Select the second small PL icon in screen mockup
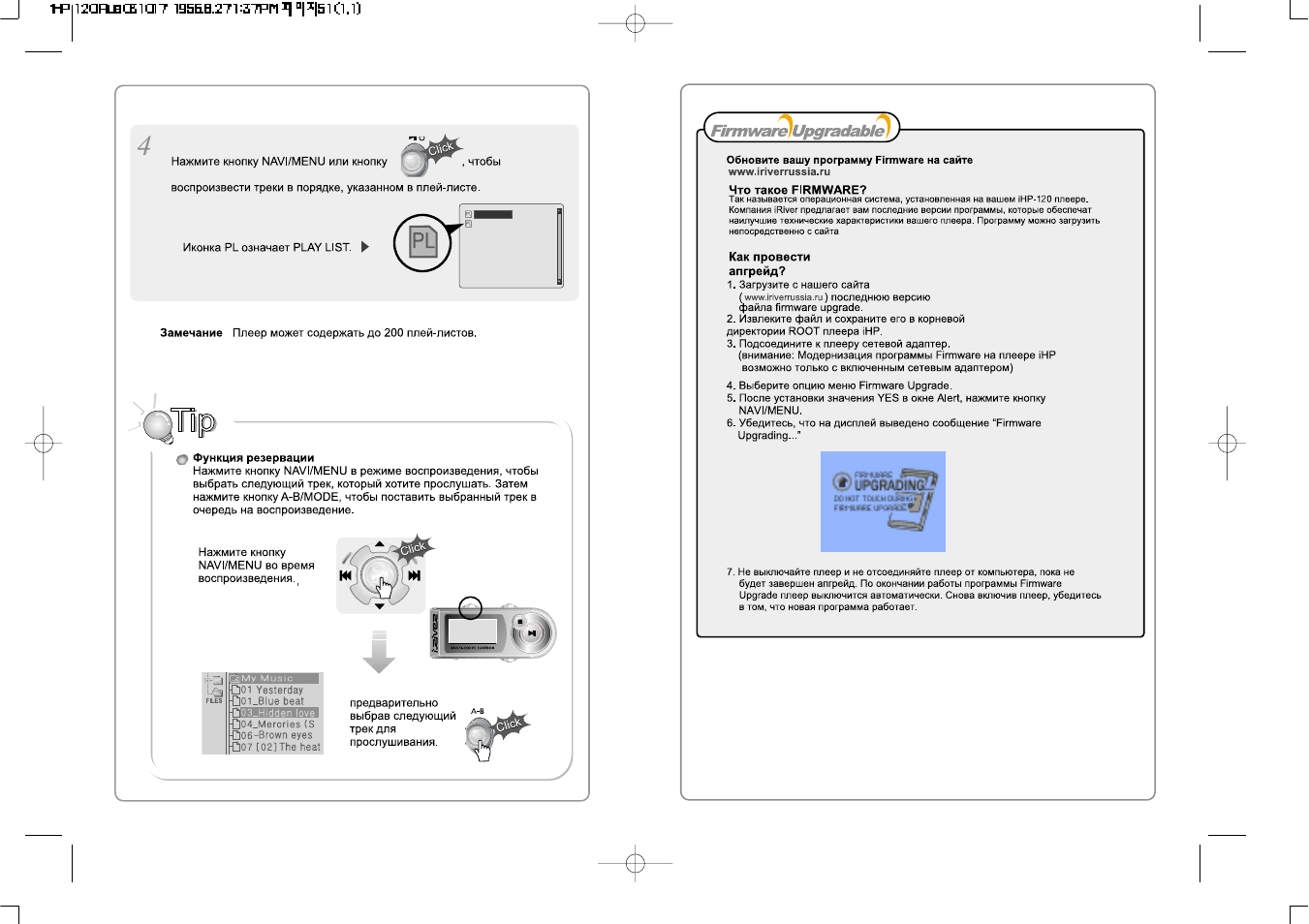This screenshot has width=1309, height=924. [x=468, y=224]
